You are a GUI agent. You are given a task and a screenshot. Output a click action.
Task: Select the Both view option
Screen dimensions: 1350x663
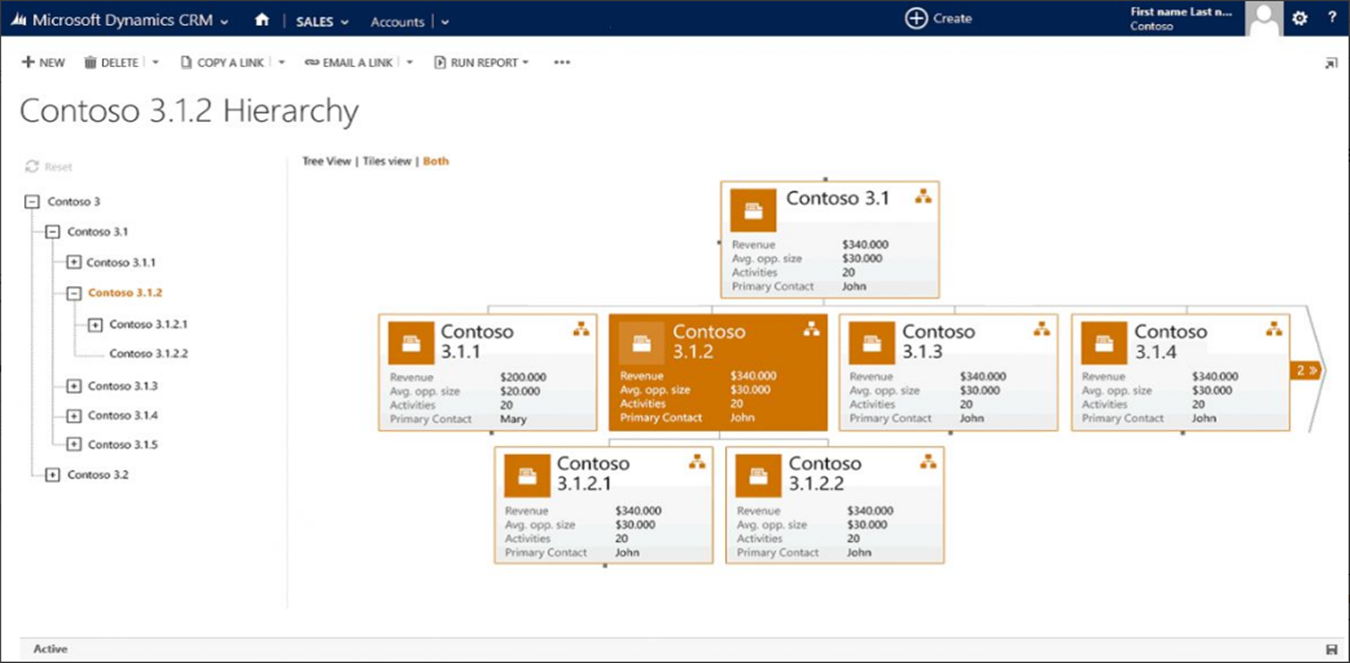click(435, 161)
